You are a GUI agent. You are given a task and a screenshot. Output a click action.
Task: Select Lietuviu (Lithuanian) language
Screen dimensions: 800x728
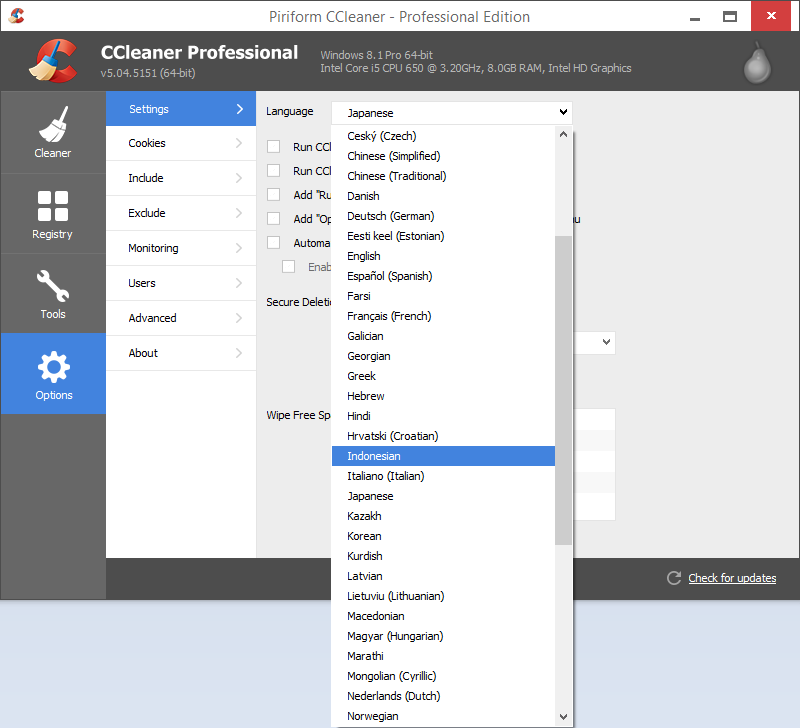click(x=443, y=596)
